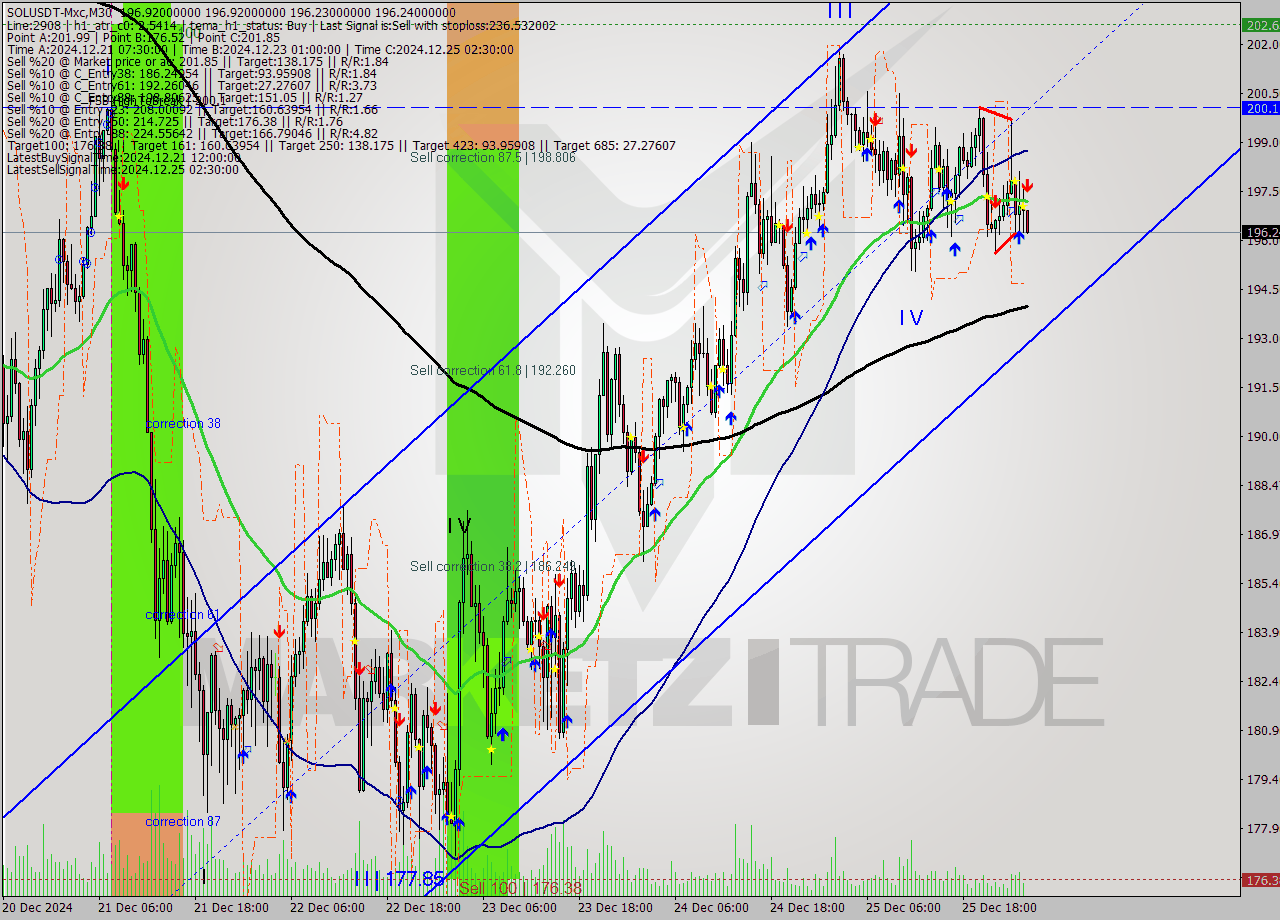Click the 24 Dec 18:00 time label

tap(807, 908)
